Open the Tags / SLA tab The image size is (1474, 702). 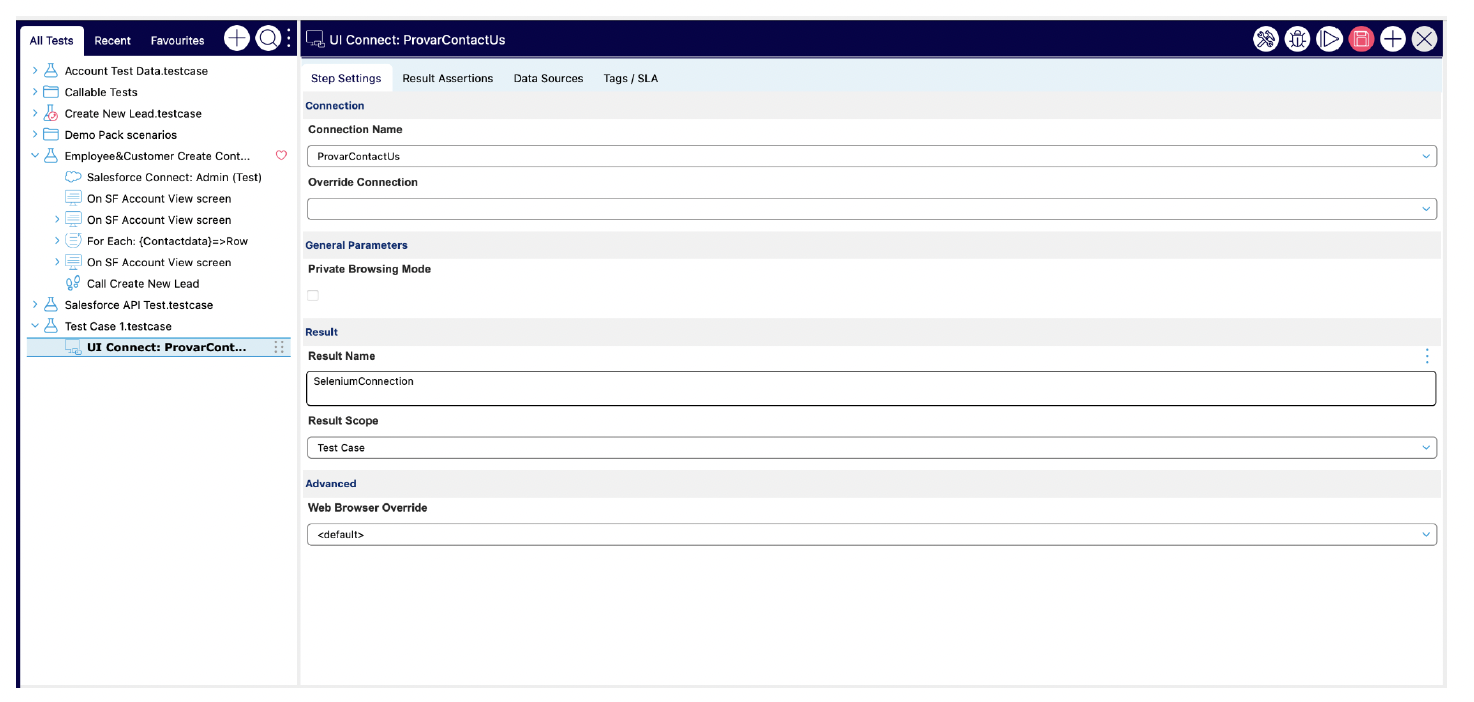click(x=631, y=78)
